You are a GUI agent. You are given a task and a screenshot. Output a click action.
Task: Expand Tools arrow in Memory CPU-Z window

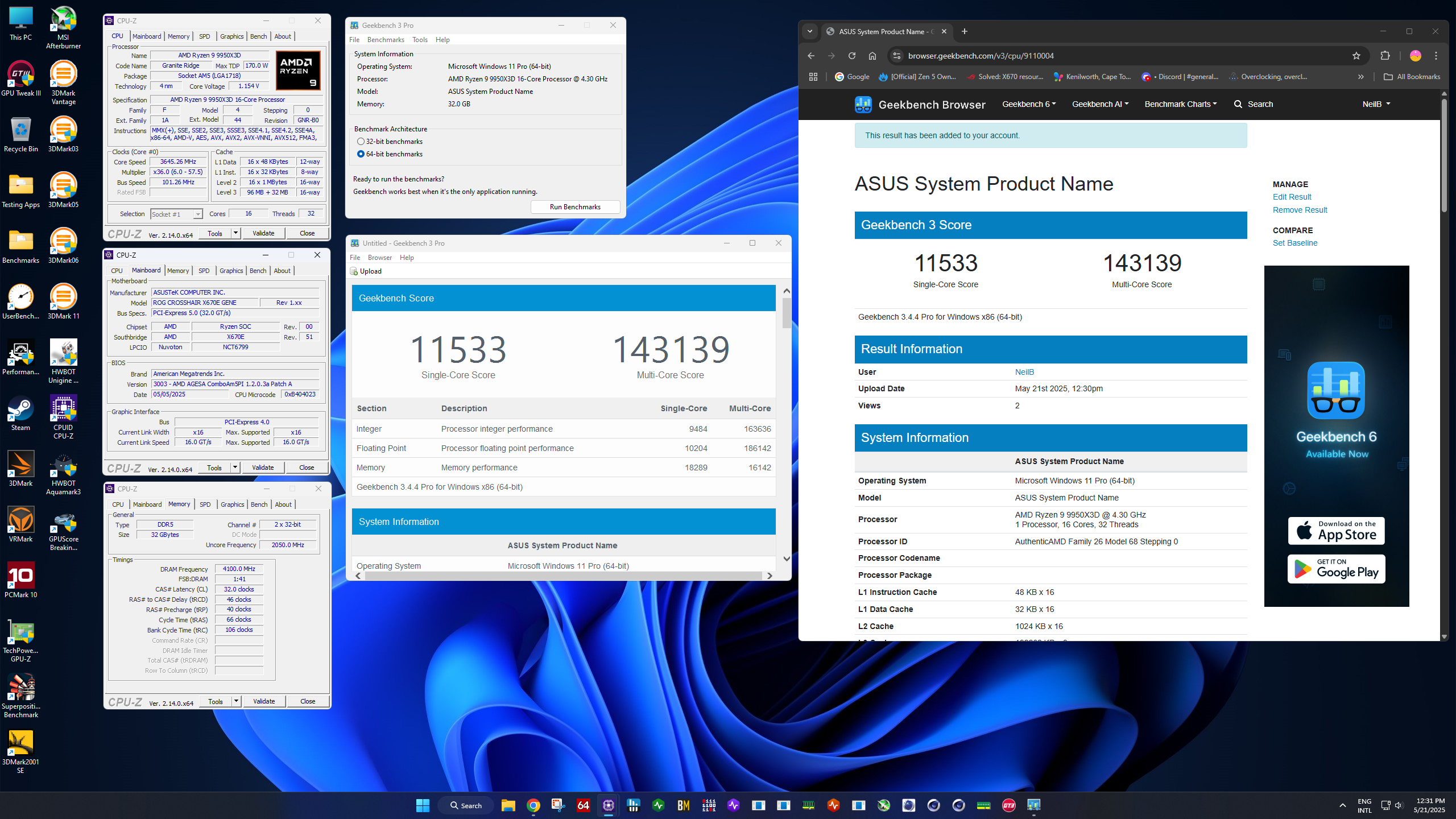(236, 701)
